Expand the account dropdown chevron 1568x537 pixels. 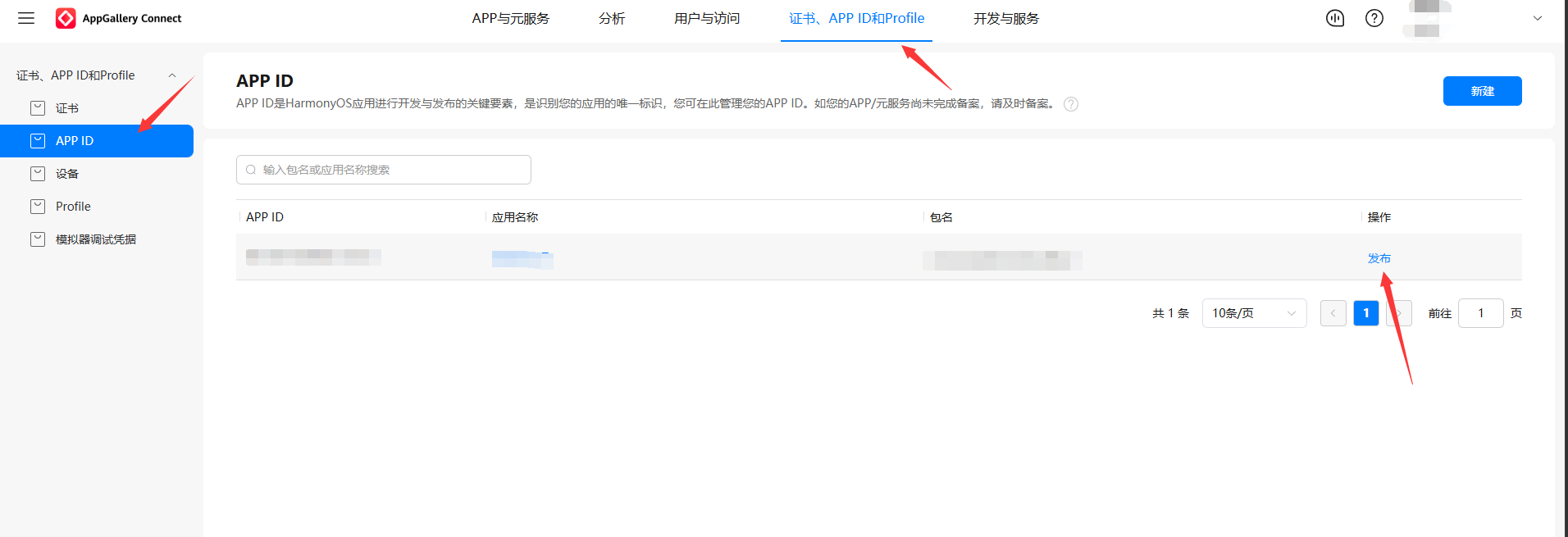(x=1538, y=18)
